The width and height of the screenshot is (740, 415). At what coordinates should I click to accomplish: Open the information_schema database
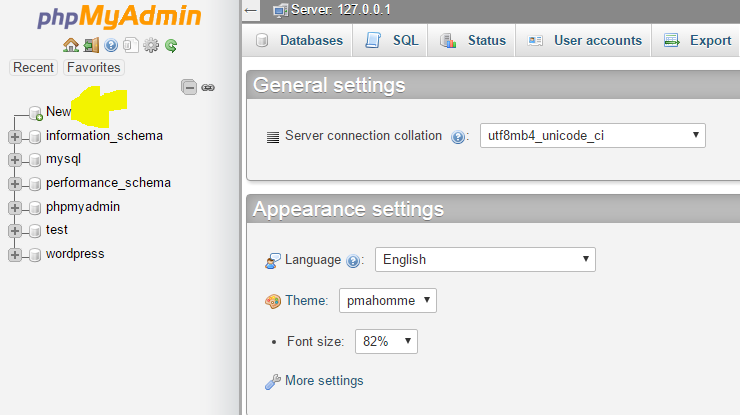tap(104, 136)
